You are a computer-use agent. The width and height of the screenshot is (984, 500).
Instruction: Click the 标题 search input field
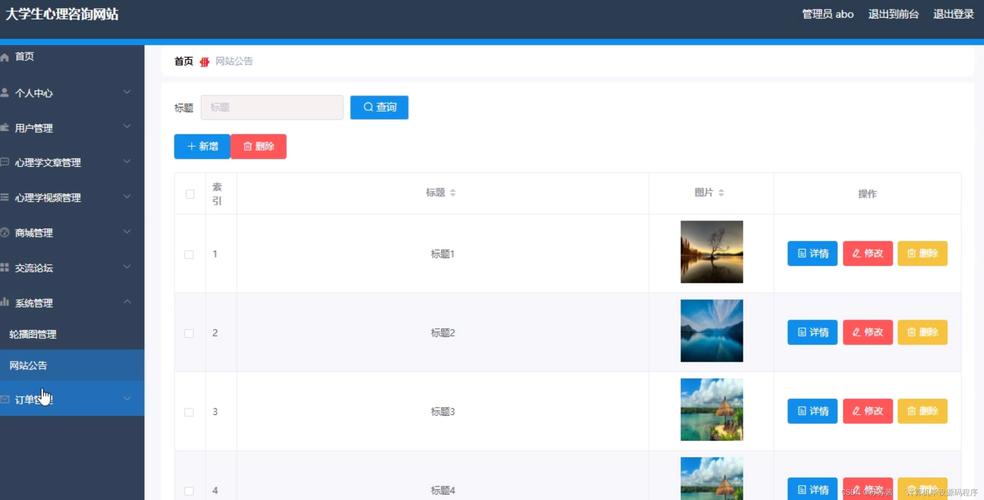[x=272, y=107]
